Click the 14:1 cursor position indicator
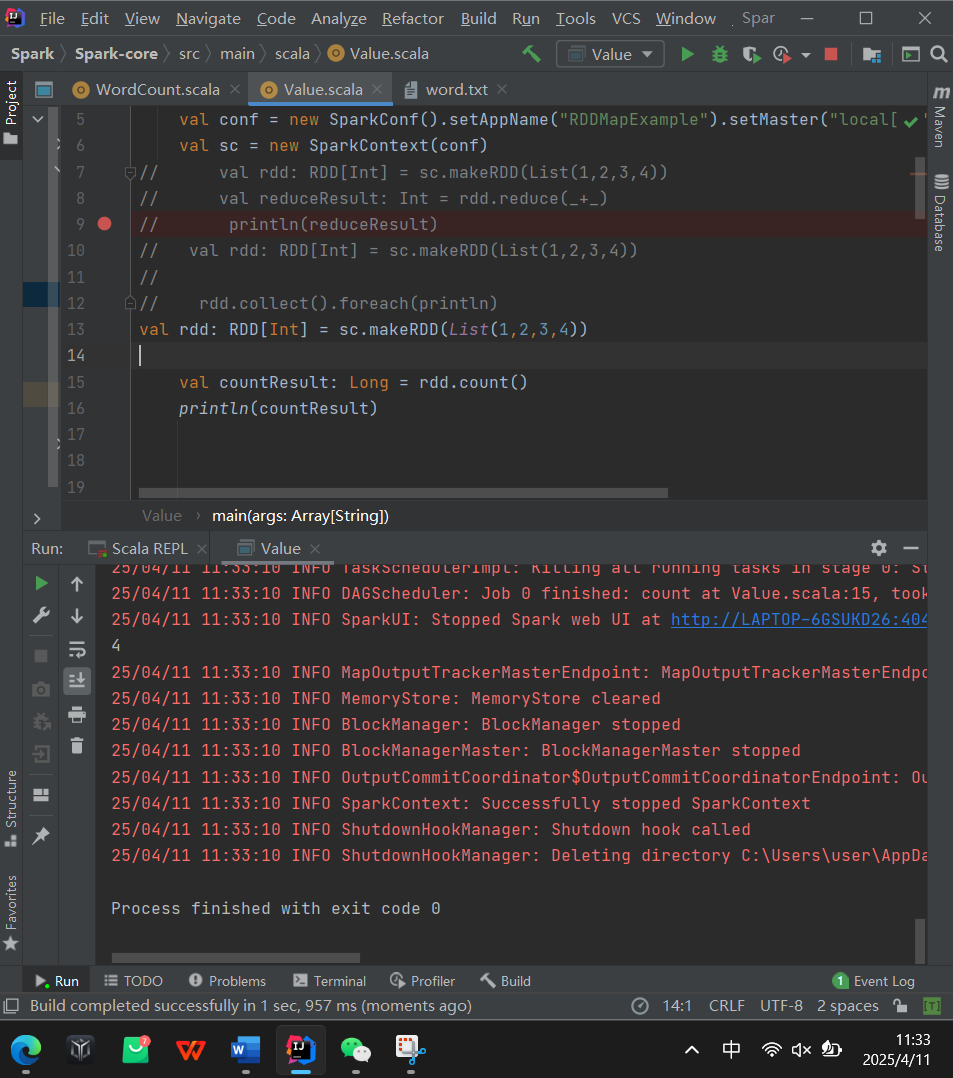Viewport: 953px width, 1078px height. [x=677, y=1006]
